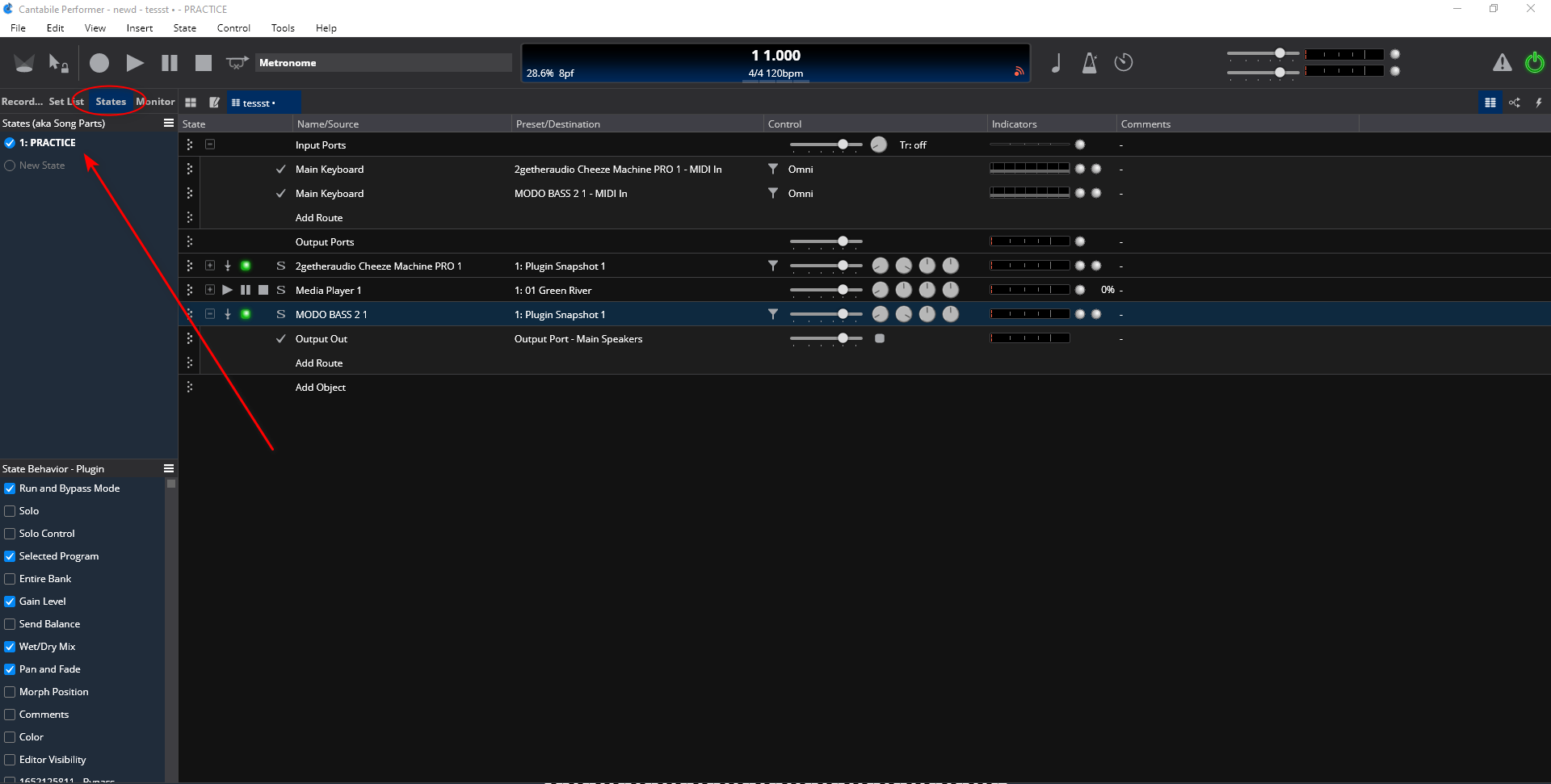Click the panic warning triangle icon

pyautogui.click(x=1502, y=63)
